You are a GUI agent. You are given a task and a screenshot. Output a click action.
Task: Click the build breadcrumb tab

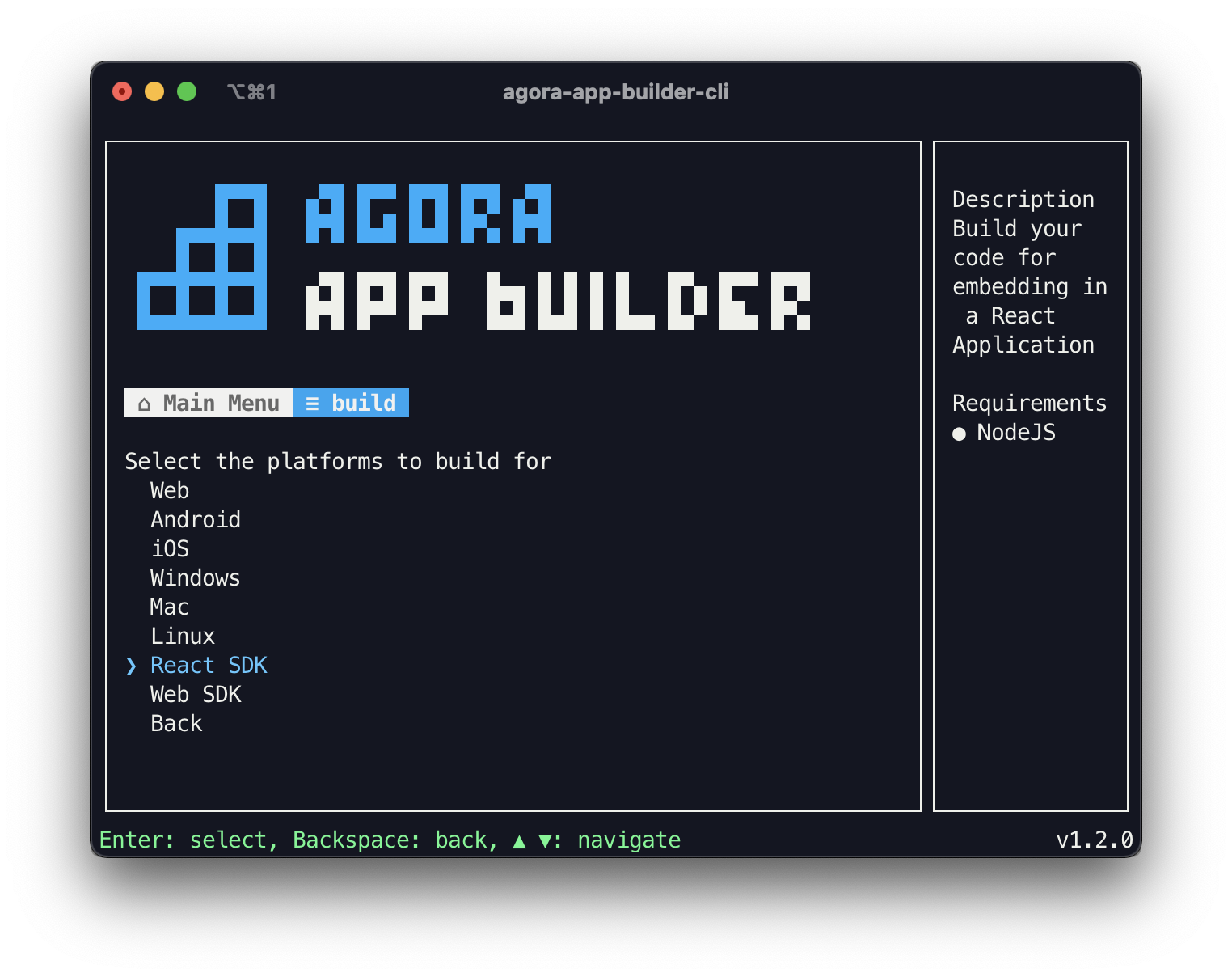(x=351, y=403)
